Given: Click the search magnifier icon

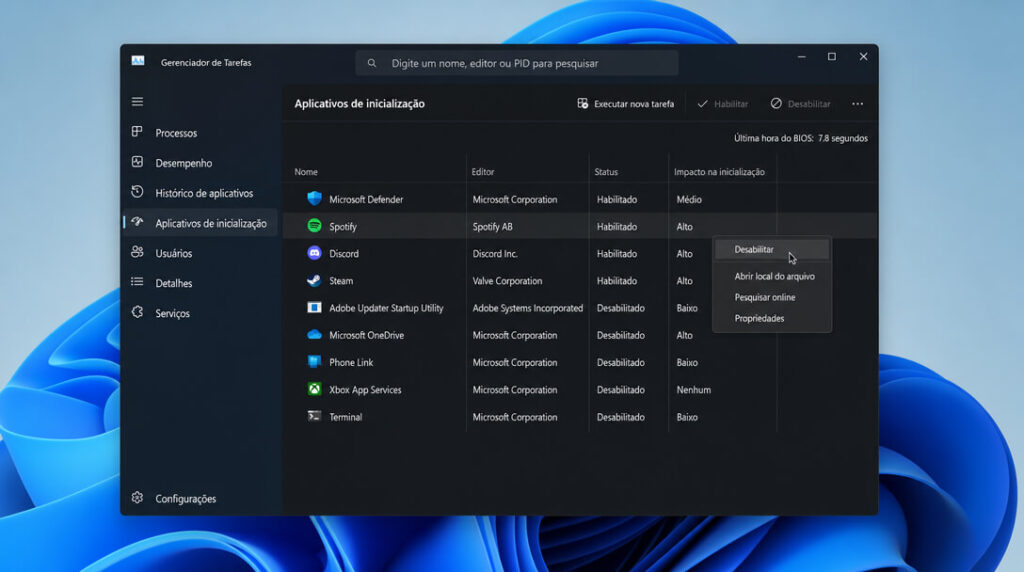Looking at the screenshot, I should (x=372, y=63).
